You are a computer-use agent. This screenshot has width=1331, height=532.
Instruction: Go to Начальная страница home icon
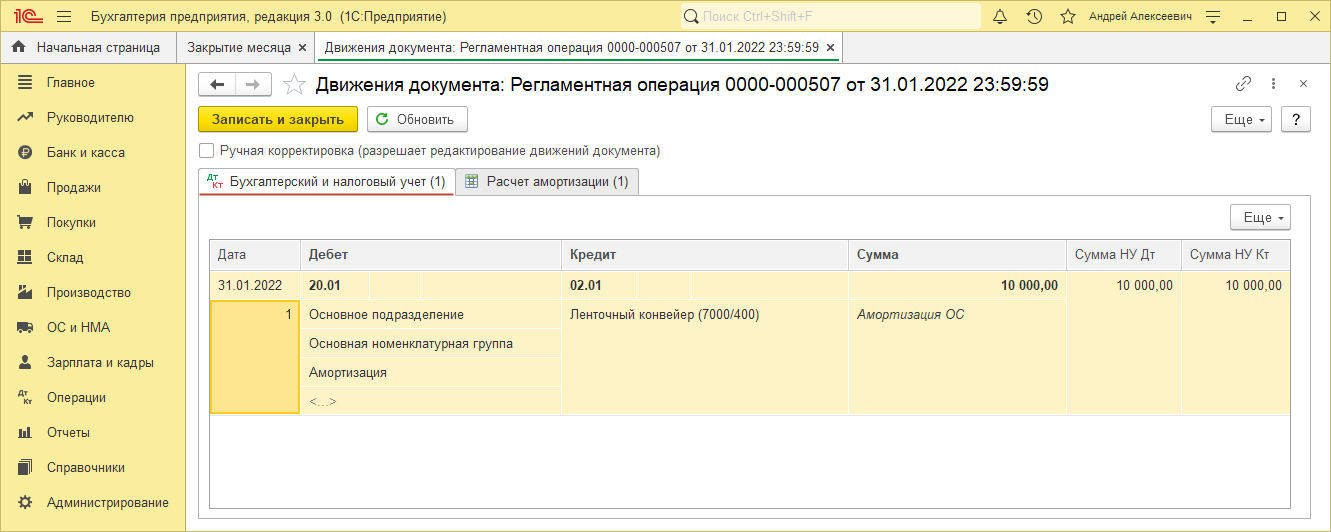(18, 47)
